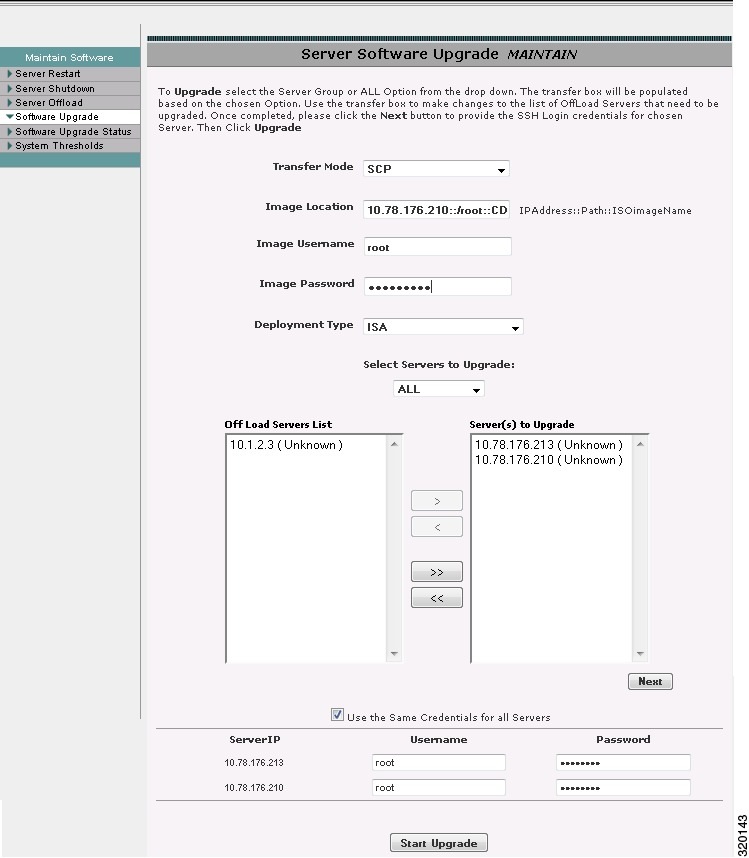This screenshot has width=749, height=858.
Task: Collapse the Software Upgrade arrow icon
Action: pyautogui.click(x=9, y=117)
